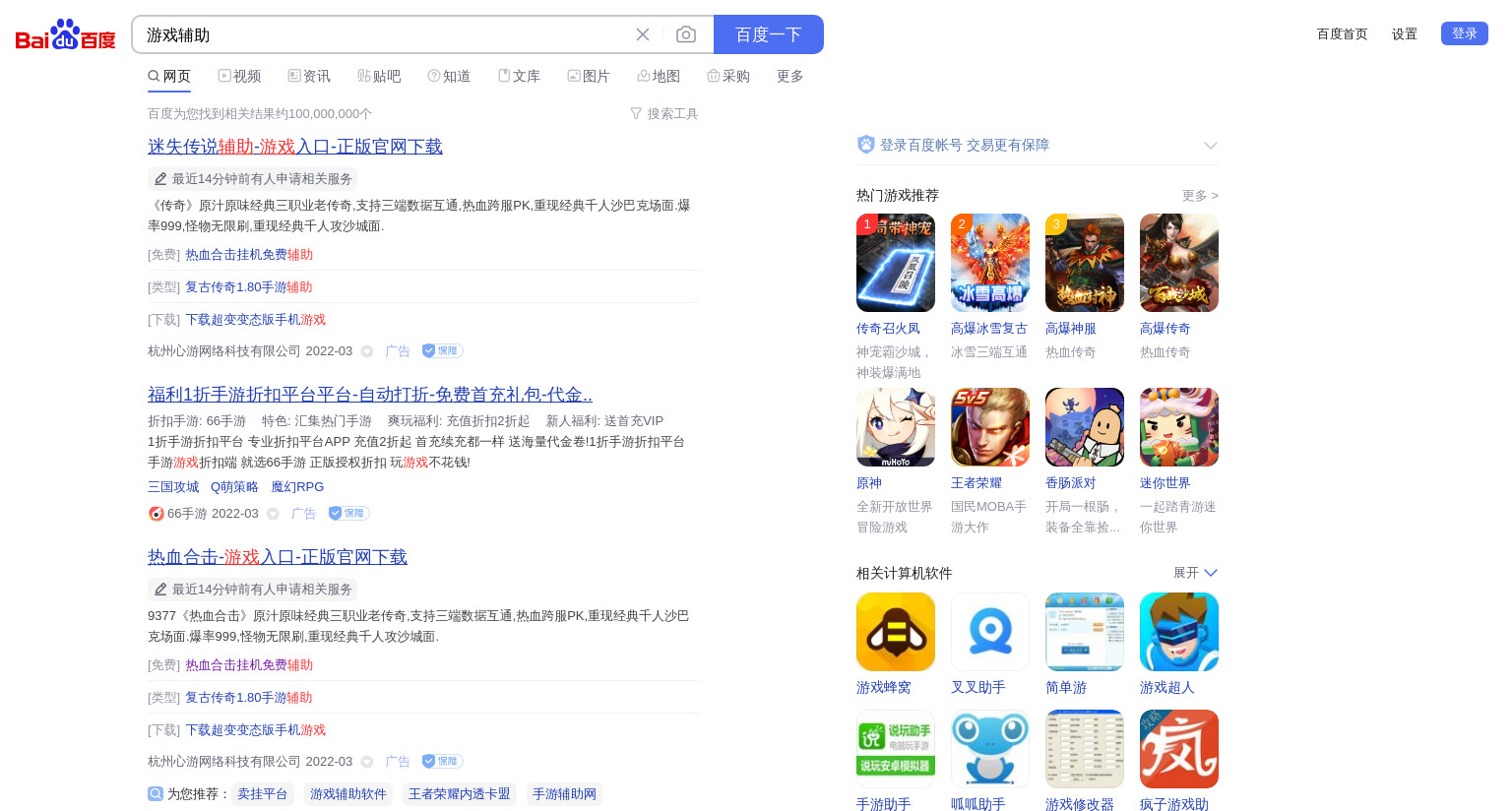The width and height of the screenshot is (1512, 811).
Task: Open the 贴吧 tab
Action: click(379, 76)
